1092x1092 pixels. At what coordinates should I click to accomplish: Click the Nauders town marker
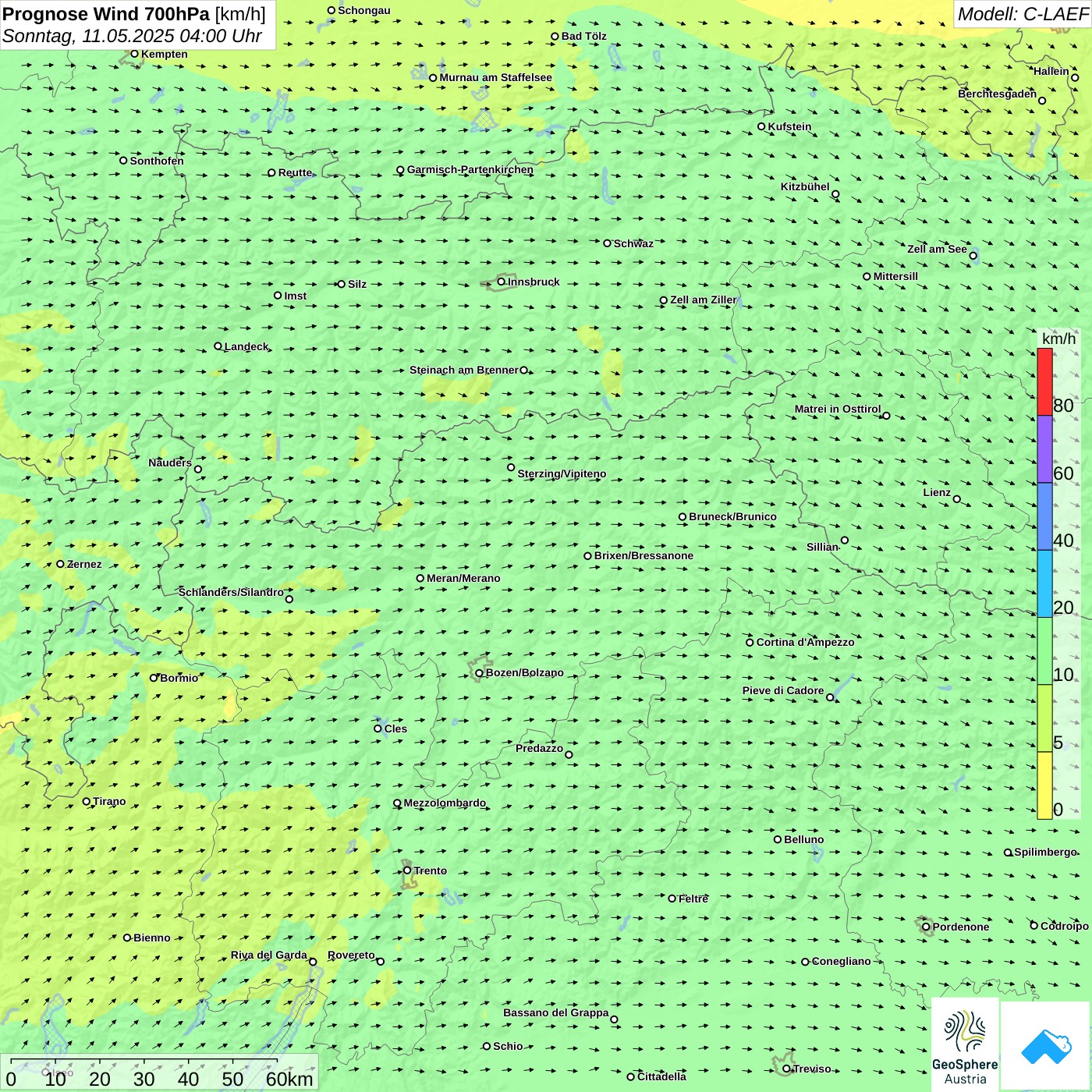pos(198,470)
